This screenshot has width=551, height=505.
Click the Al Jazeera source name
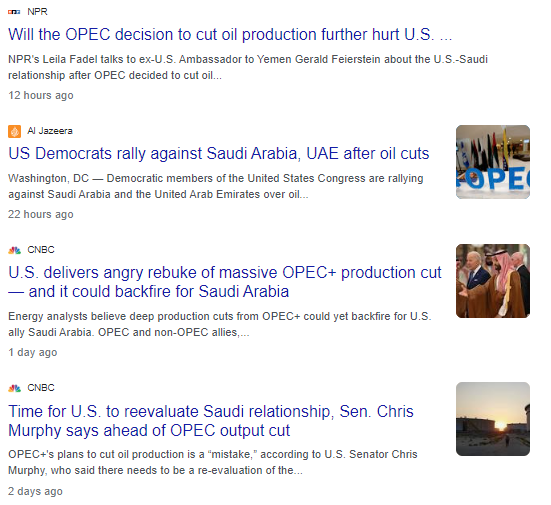click(x=50, y=131)
